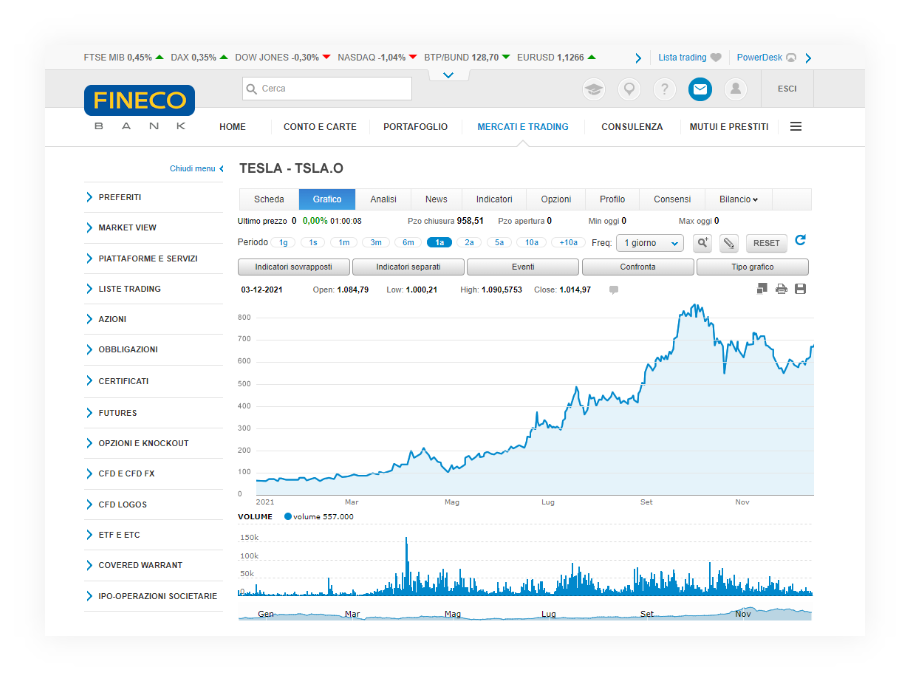Screen dimensions: 910x681
Task: Click the Fineco Bank logo
Action: click(139, 108)
